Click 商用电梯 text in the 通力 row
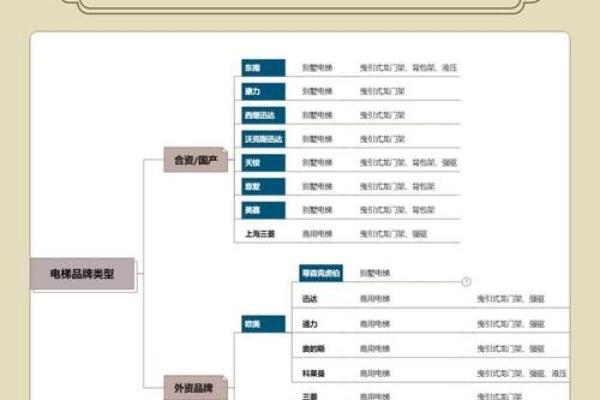The image size is (600, 400). (375, 324)
